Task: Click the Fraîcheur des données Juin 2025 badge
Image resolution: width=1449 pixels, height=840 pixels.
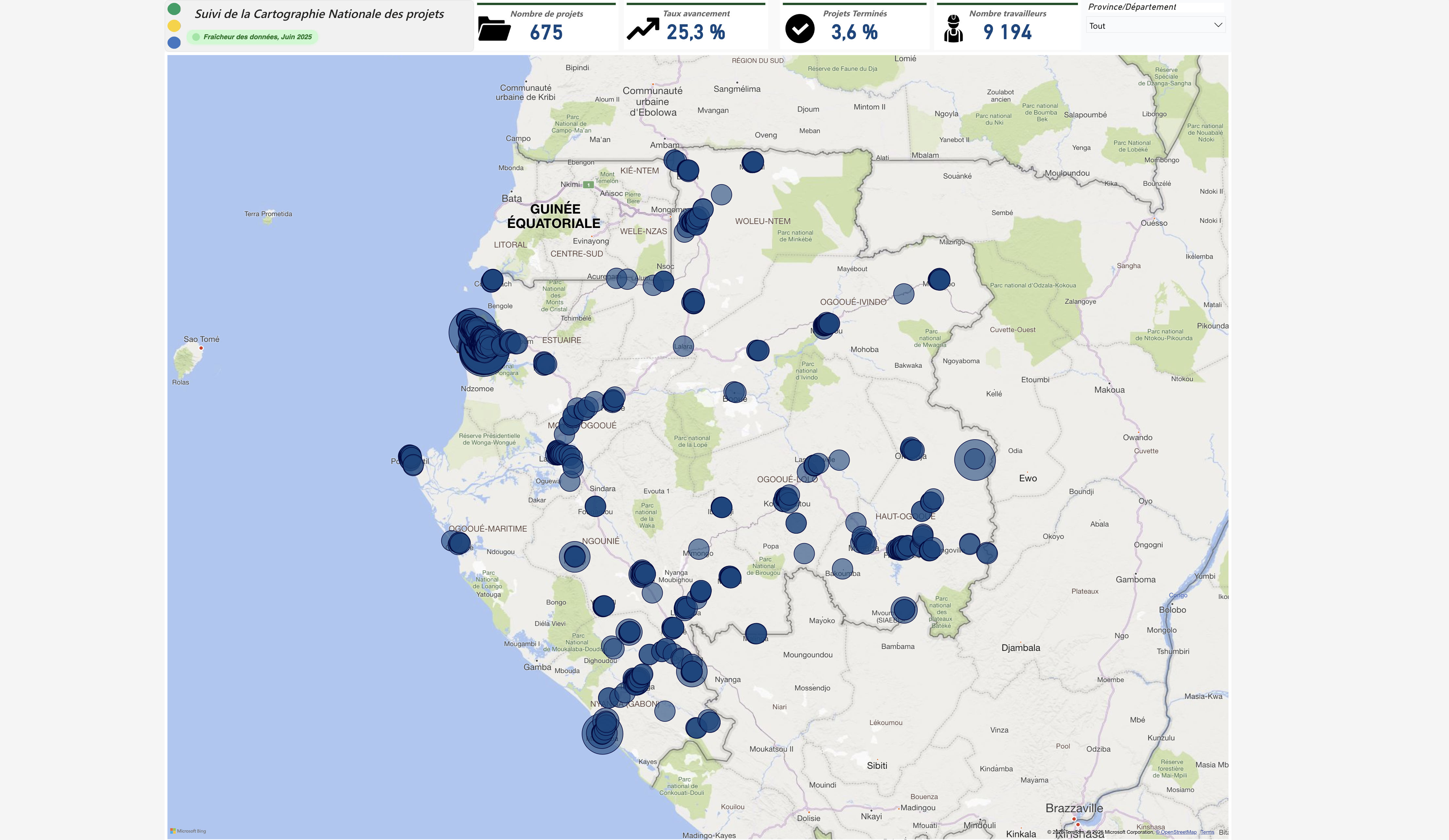Action: tap(252, 37)
